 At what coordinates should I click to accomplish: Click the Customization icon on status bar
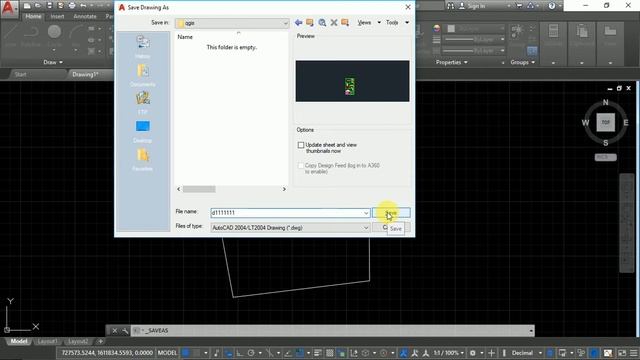(634, 353)
